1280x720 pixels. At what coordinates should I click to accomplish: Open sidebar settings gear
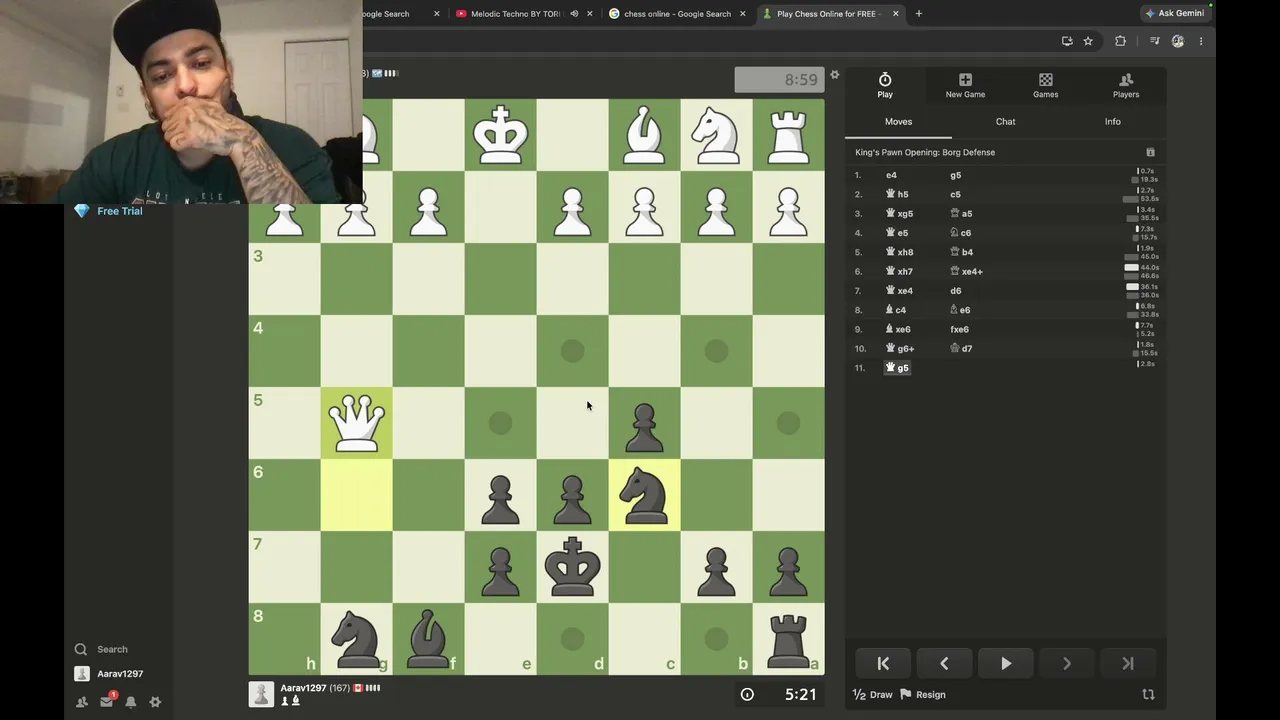[x=155, y=702]
